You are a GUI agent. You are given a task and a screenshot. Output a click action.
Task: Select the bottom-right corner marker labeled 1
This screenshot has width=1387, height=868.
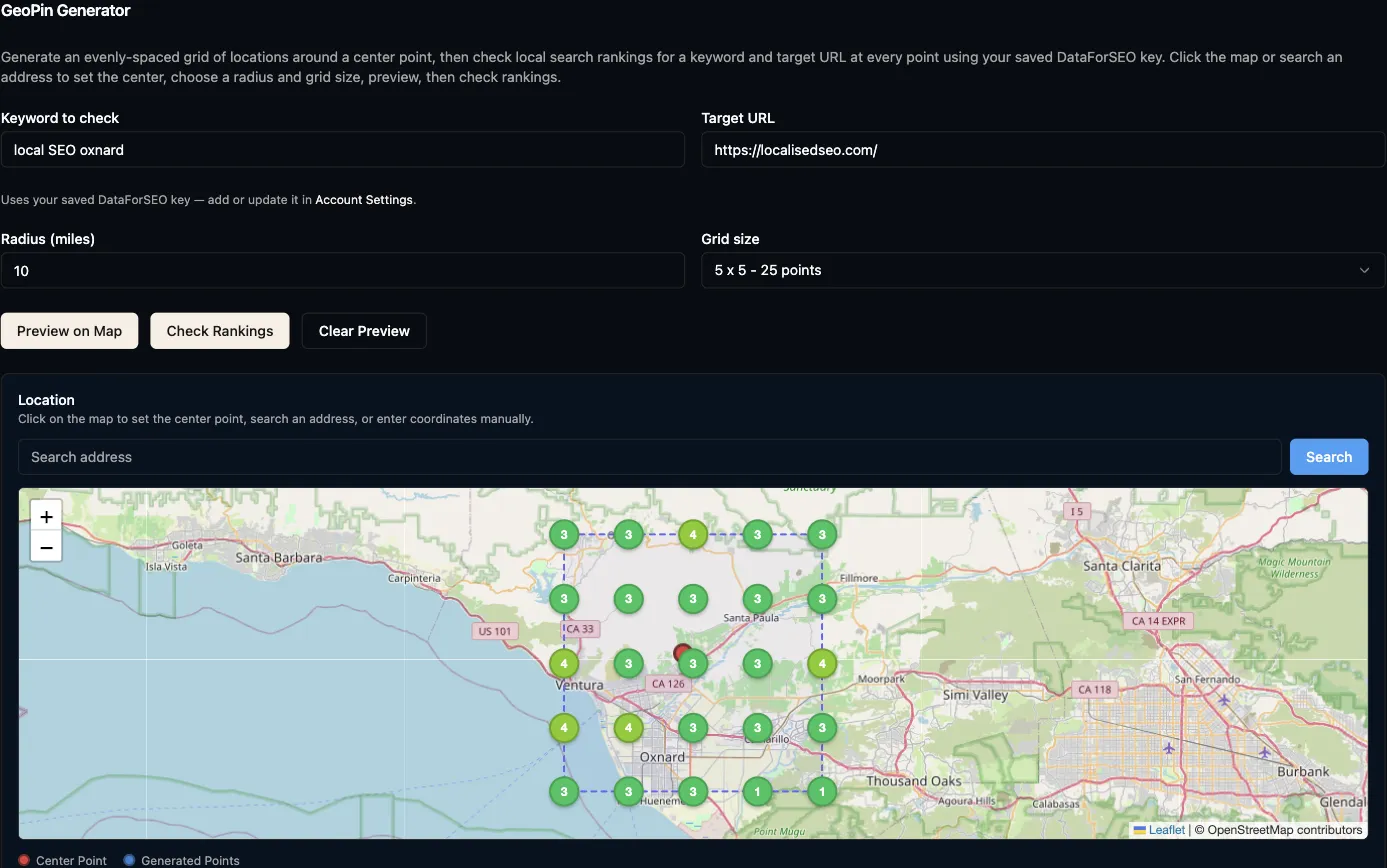pos(822,792)
